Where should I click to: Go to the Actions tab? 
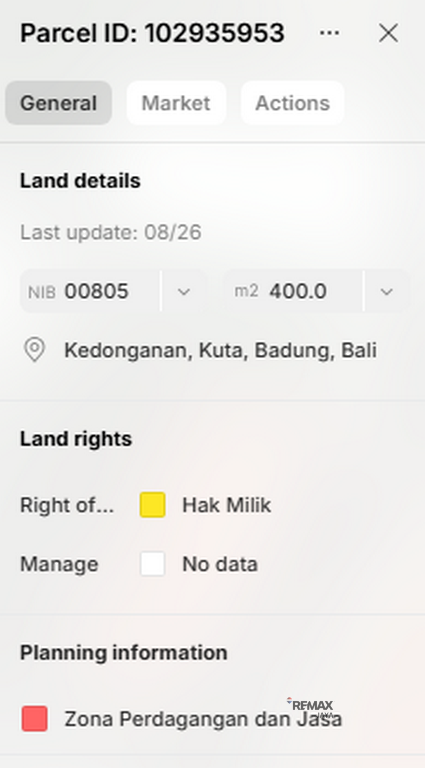293,103
